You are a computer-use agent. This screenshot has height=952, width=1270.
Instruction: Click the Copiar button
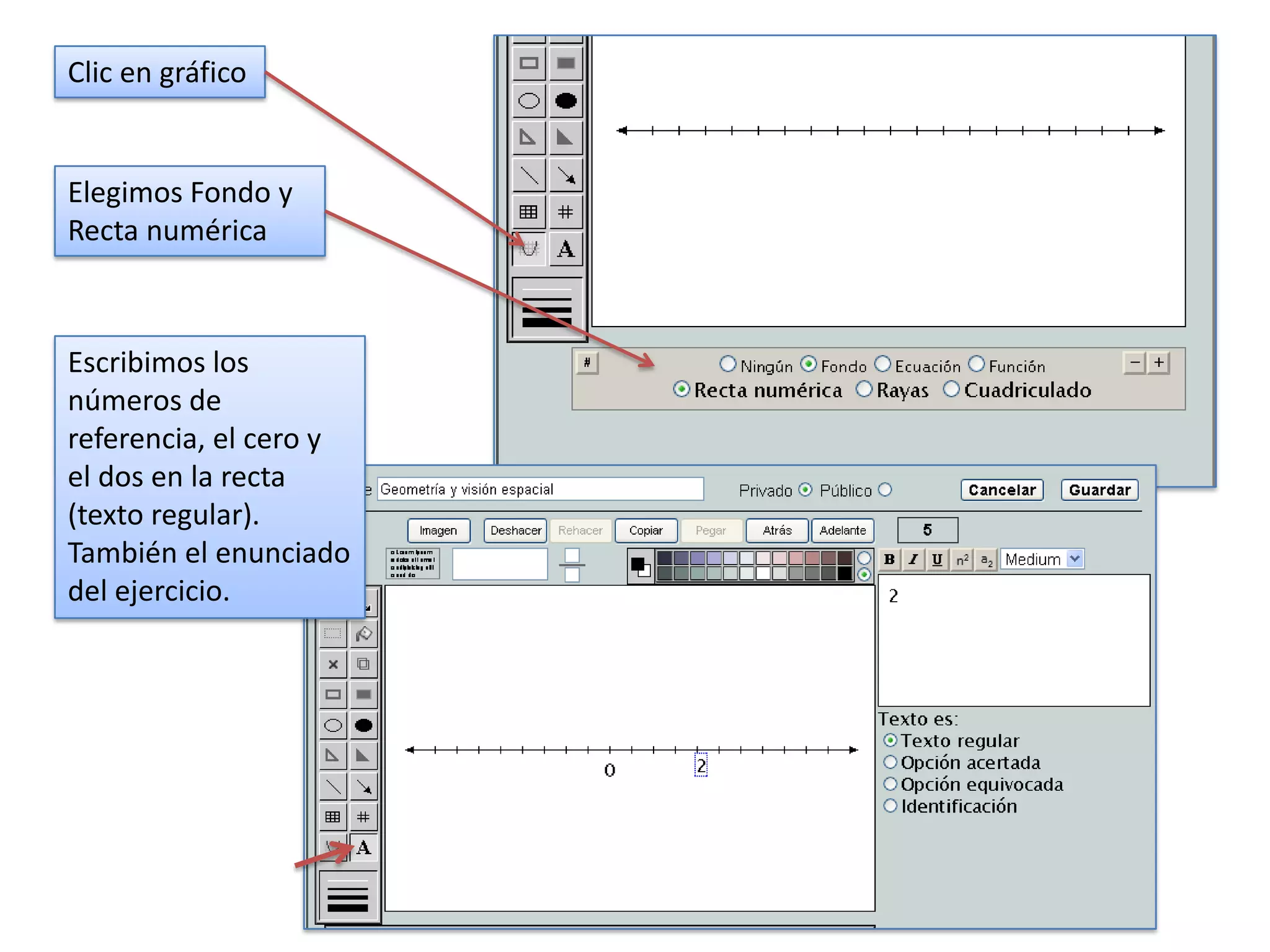[646, 531]
